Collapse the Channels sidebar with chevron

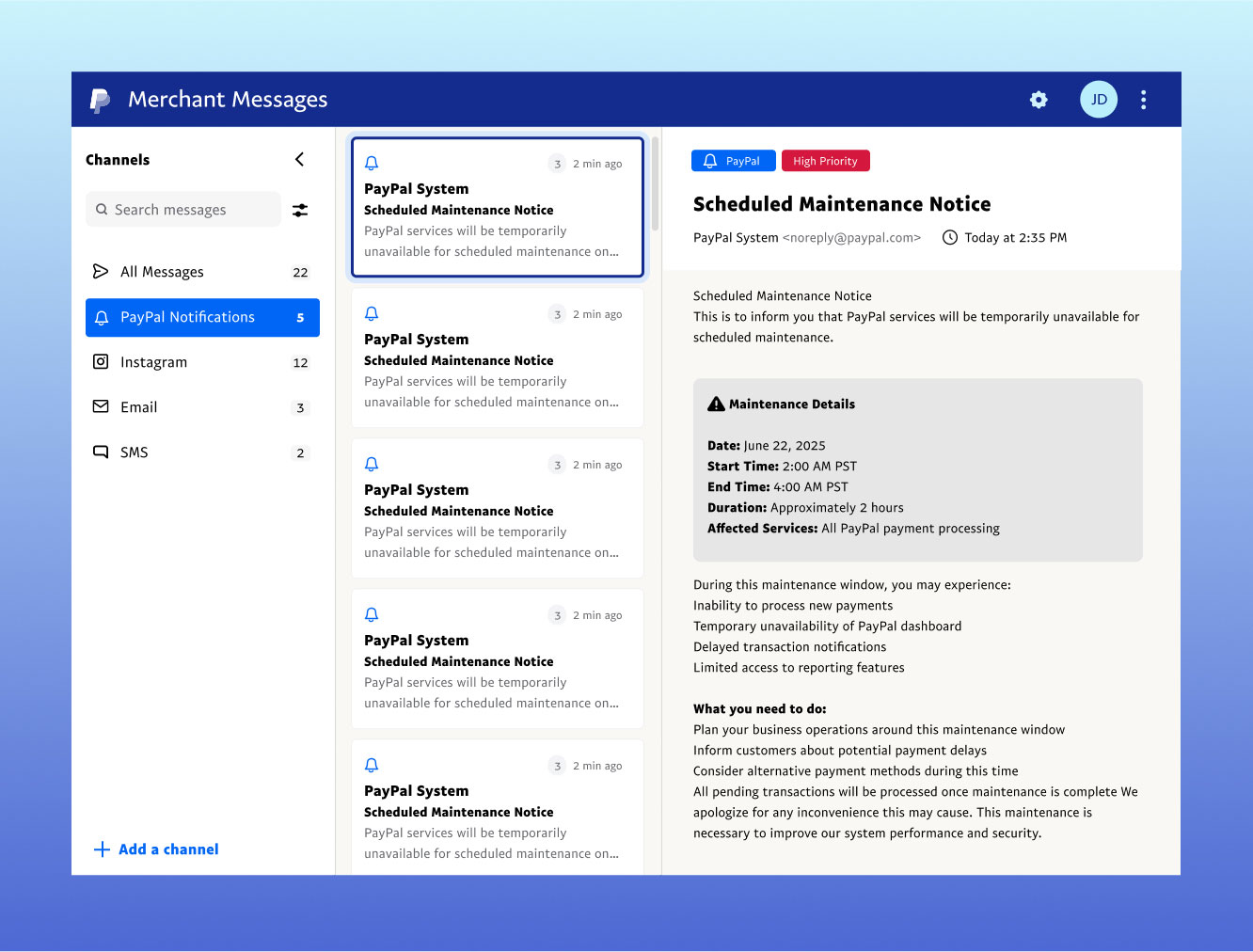click(299, 160)
